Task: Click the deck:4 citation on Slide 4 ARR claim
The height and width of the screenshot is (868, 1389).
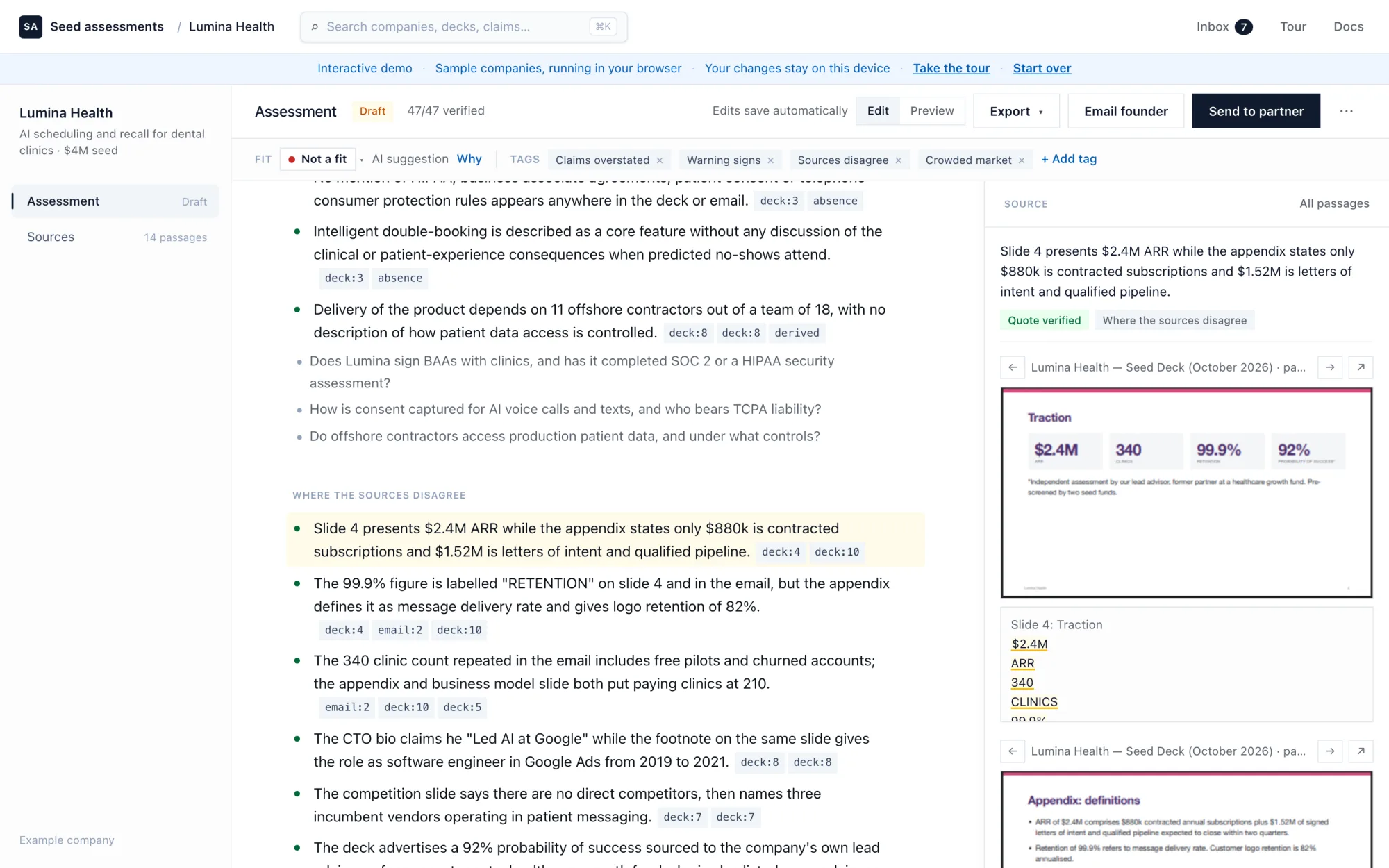Action: pos(781,552)
